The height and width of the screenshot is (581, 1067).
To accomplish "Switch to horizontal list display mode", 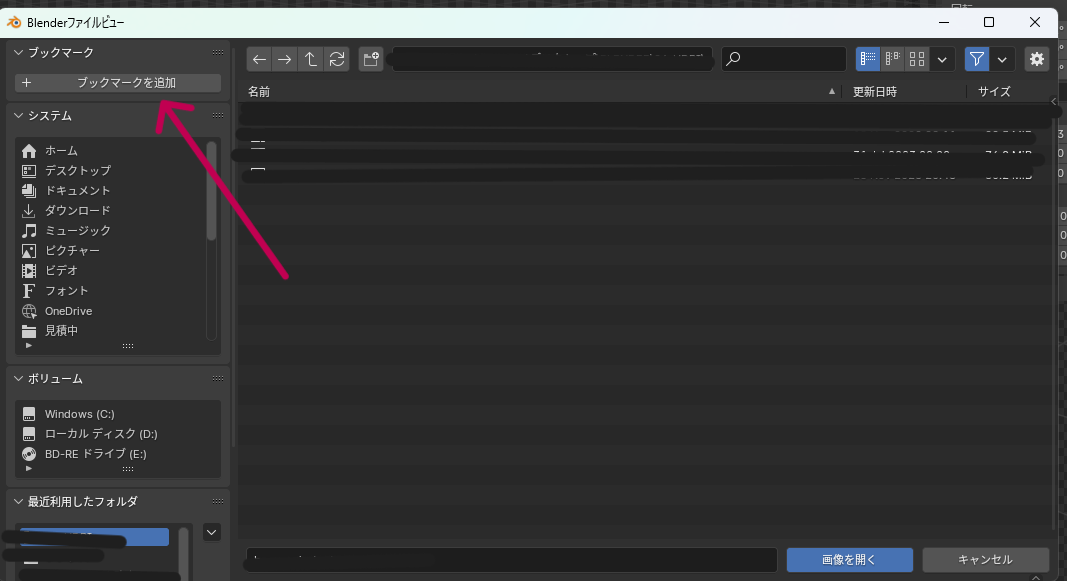I will pos(893,59).
